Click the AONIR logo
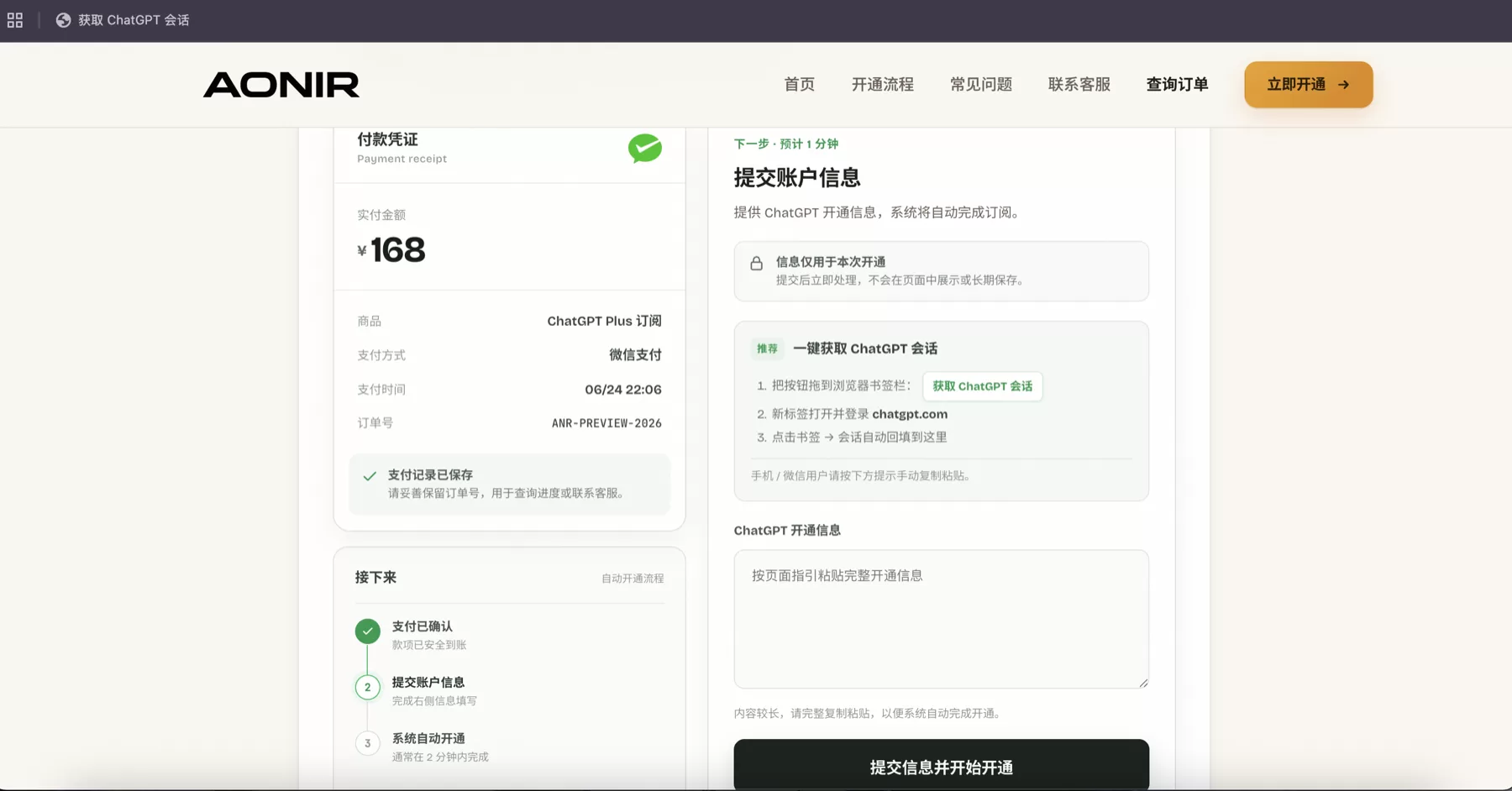 pos(281,85)
